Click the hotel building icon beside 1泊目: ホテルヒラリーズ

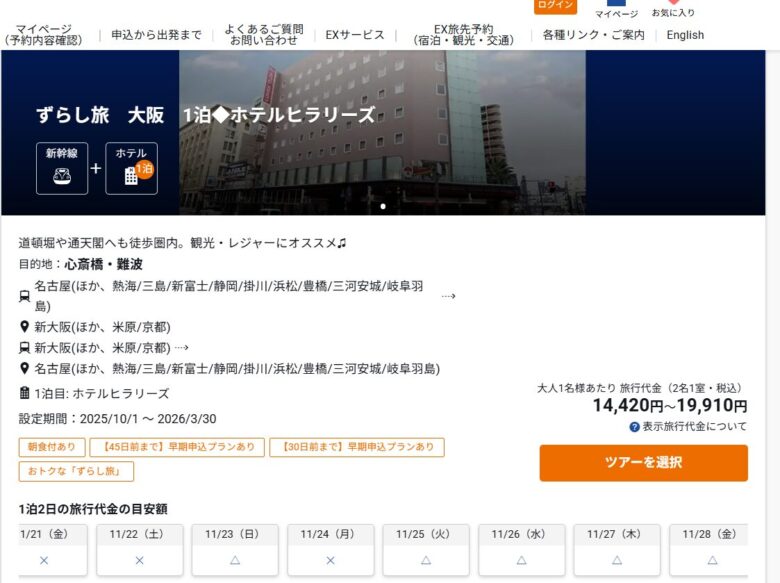25,393
